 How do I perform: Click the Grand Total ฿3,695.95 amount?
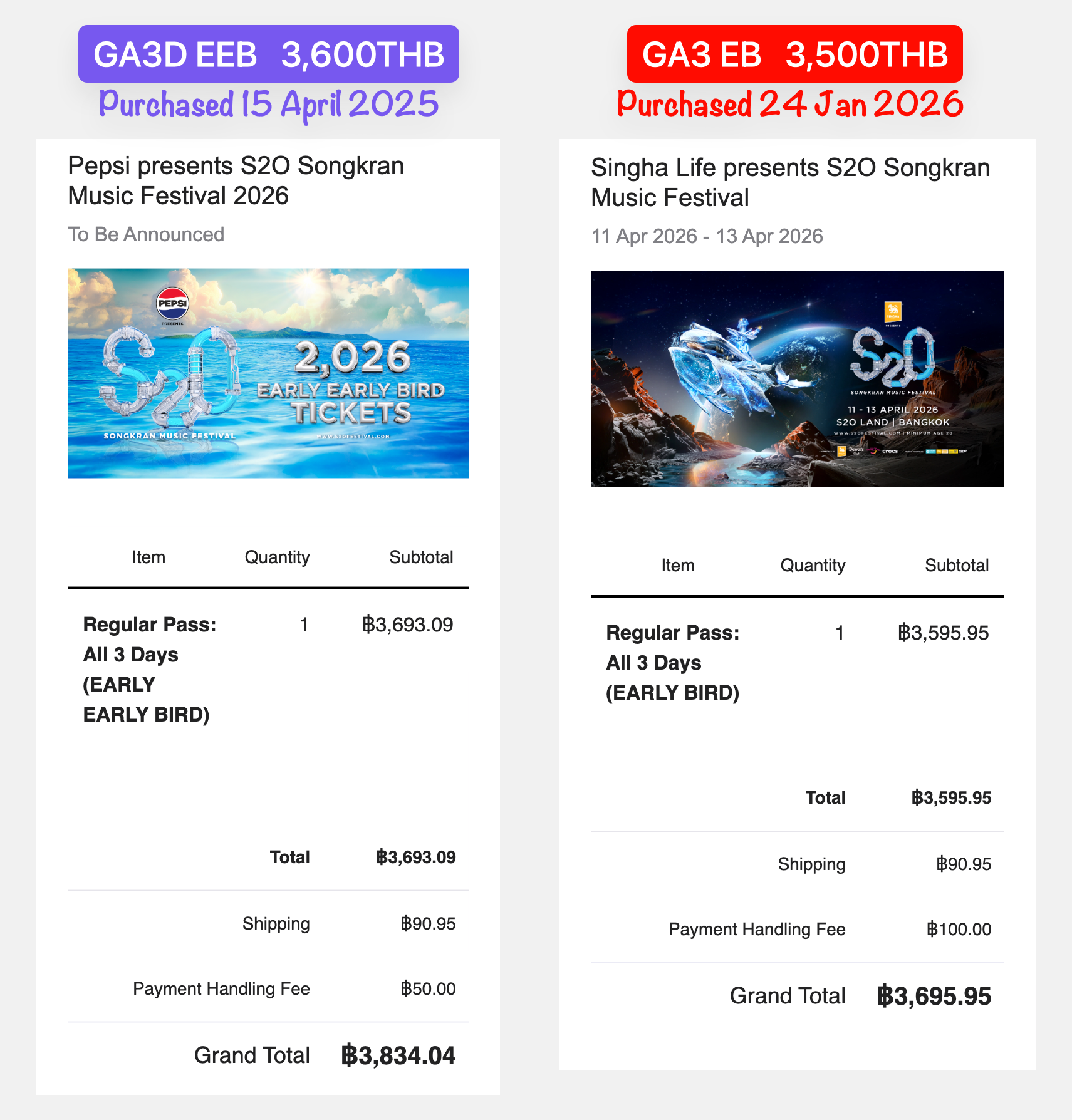pyautogui.click(x=934, y=997)
